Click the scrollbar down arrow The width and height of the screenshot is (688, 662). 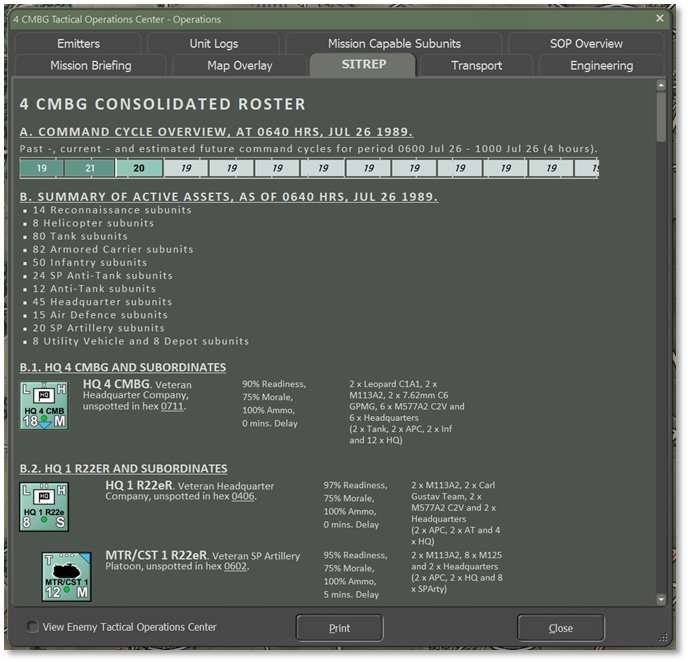pos(661,598)
